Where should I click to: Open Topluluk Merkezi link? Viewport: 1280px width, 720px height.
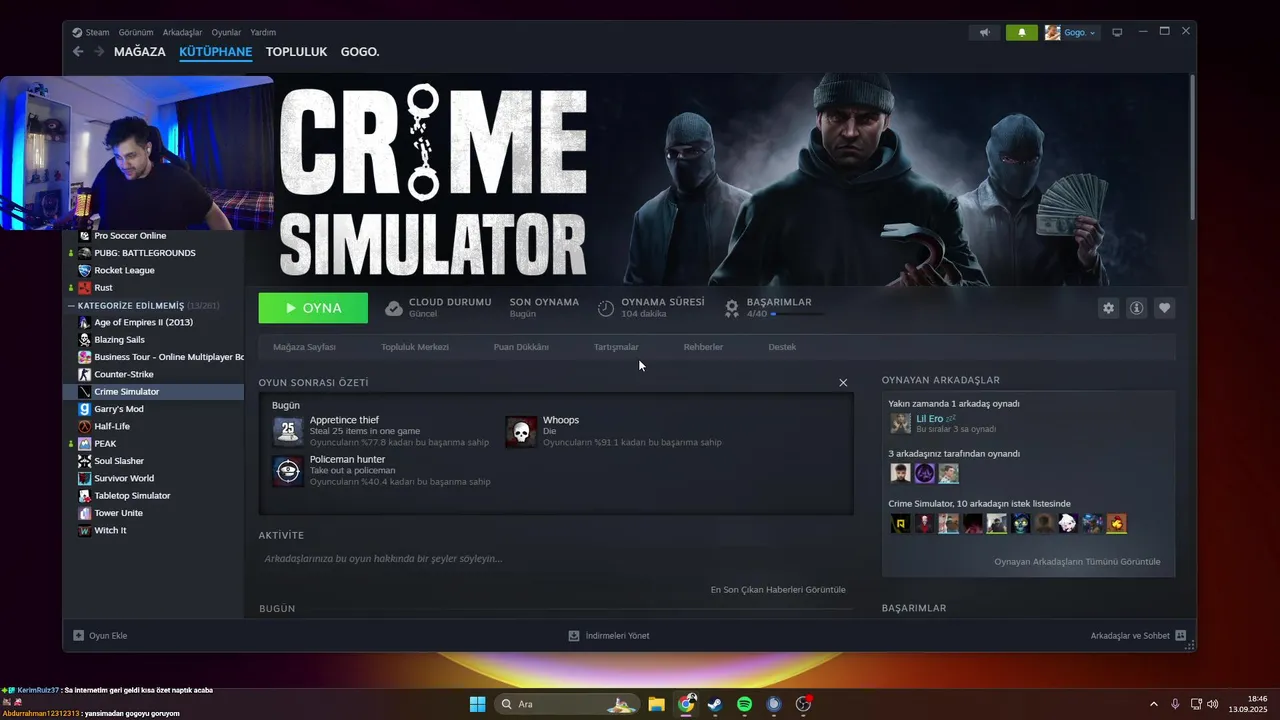click(x=415, y=347)
